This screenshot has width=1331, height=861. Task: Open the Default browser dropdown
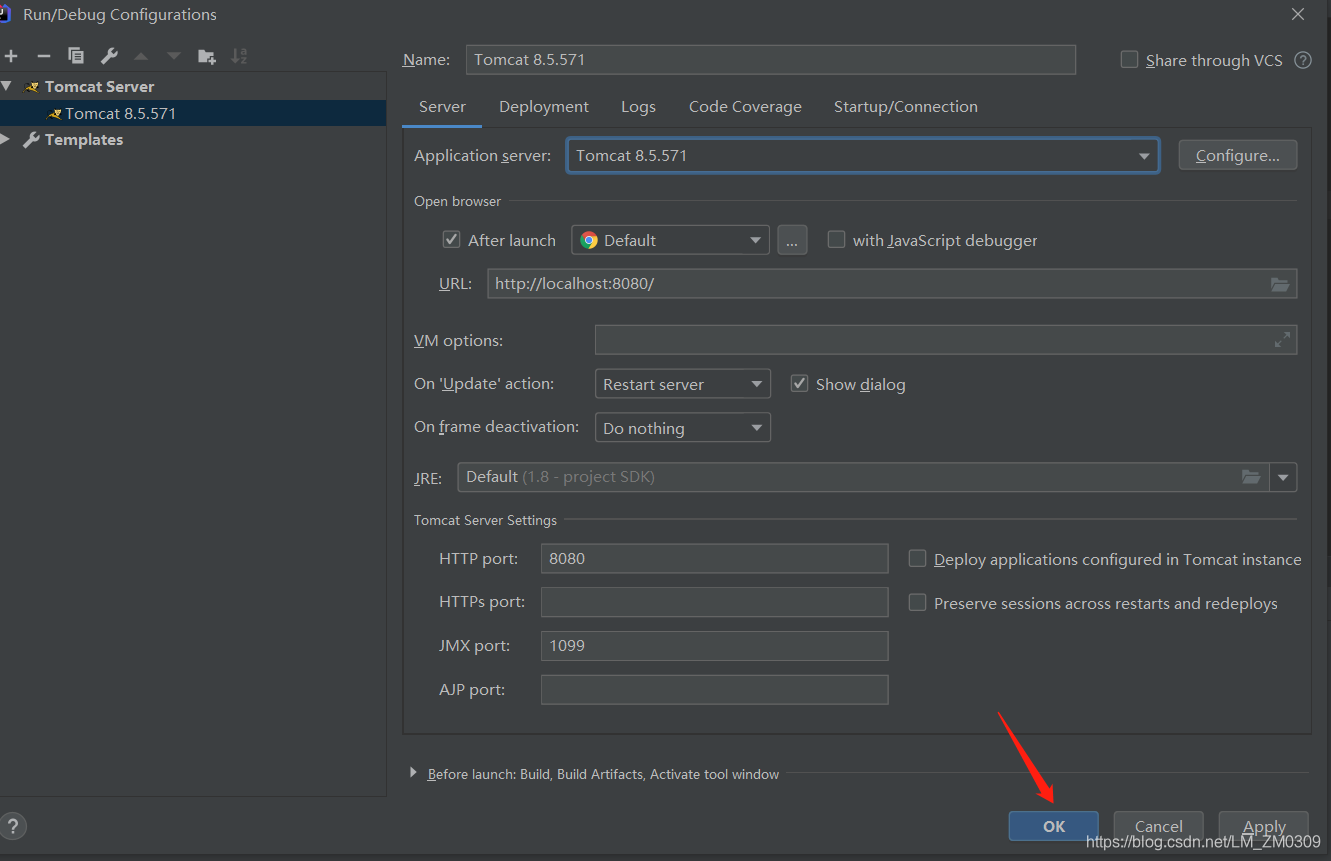pyautogui.click(x=670, y=240)
